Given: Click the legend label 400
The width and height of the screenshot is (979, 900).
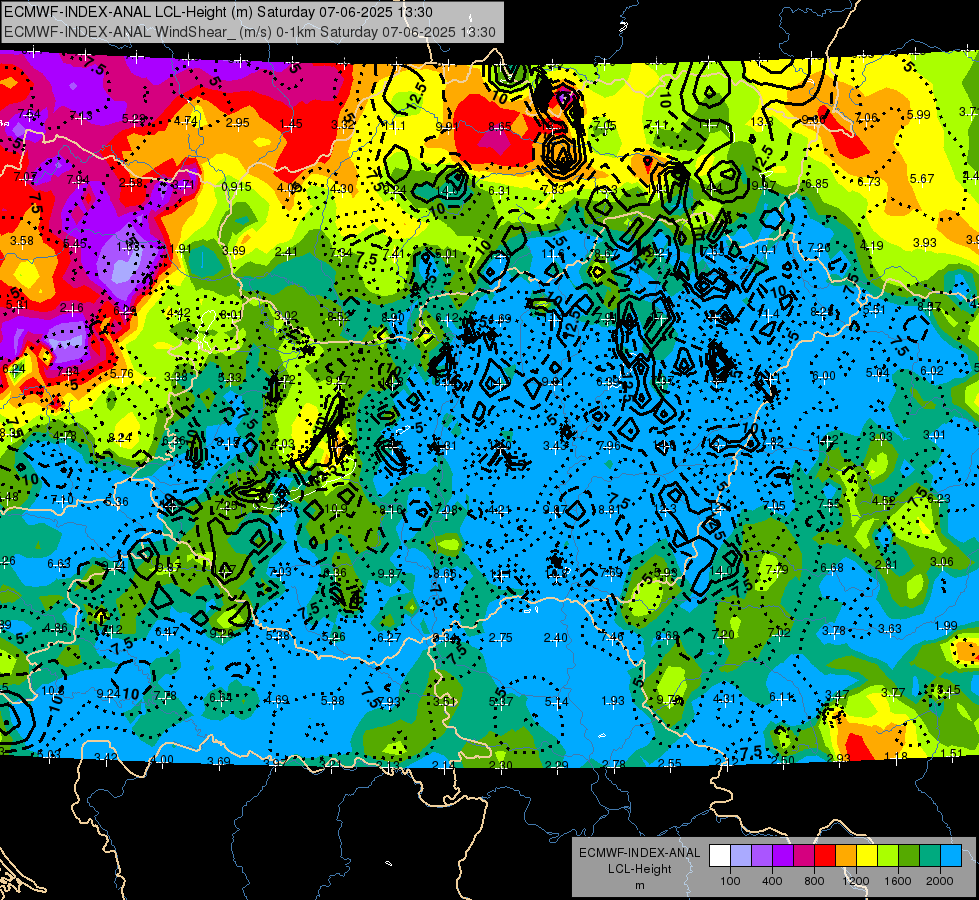Looking at the screenshot, I should click(772, 881).
